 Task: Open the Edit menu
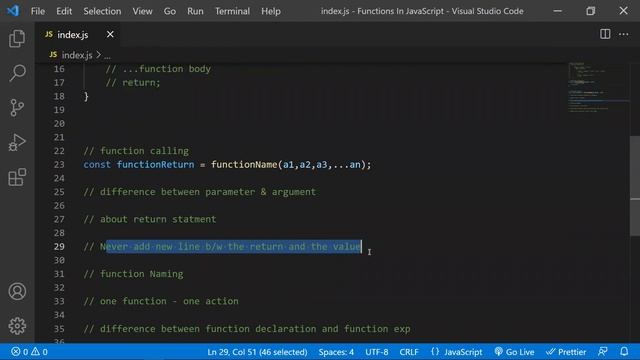pos(64,11)
